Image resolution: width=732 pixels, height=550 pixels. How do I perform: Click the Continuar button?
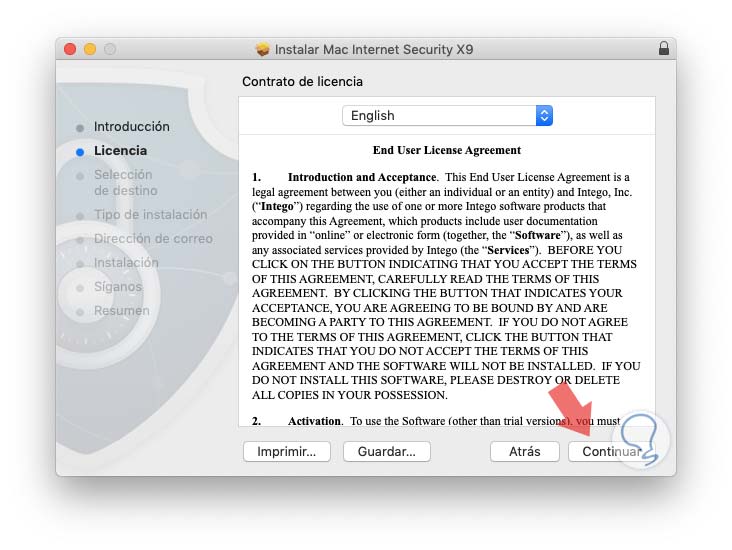pos(611,451)
